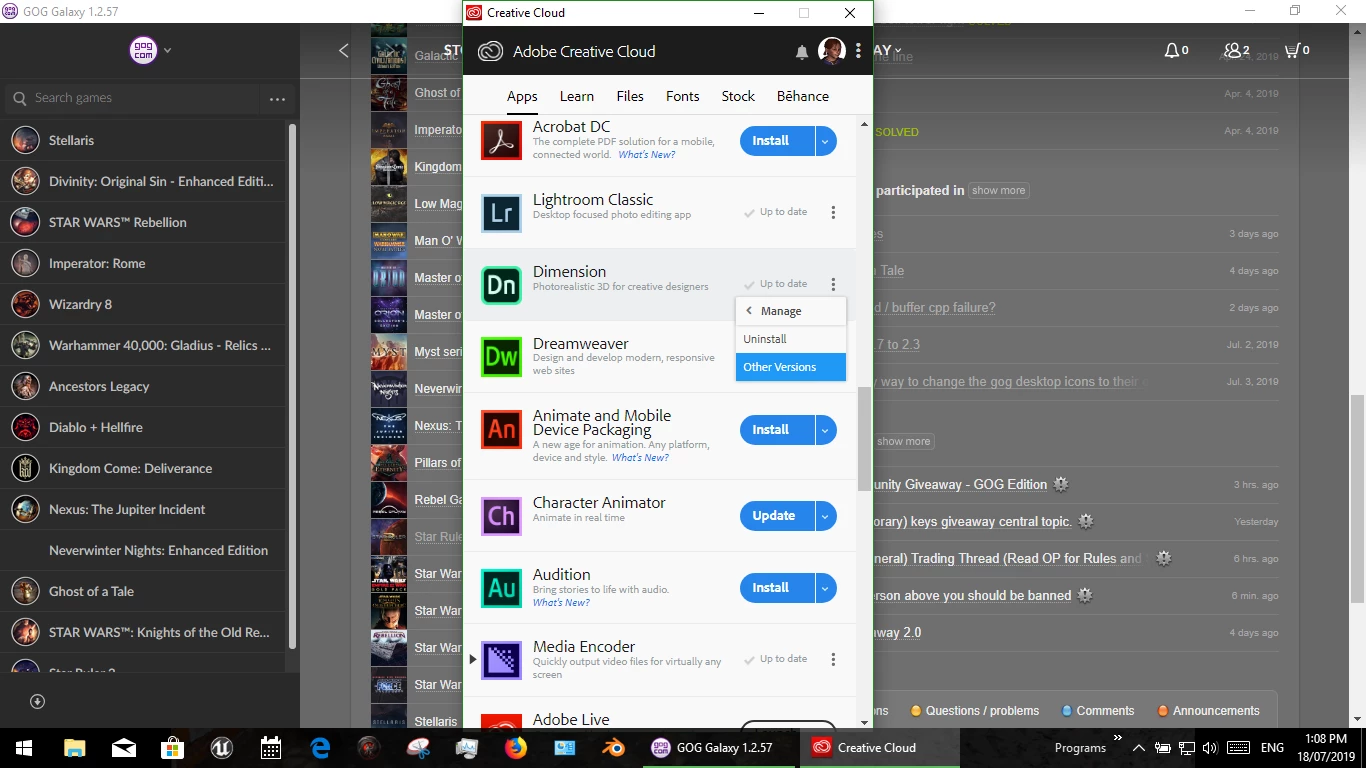Click the Media Encoder icon

point(501,660)
